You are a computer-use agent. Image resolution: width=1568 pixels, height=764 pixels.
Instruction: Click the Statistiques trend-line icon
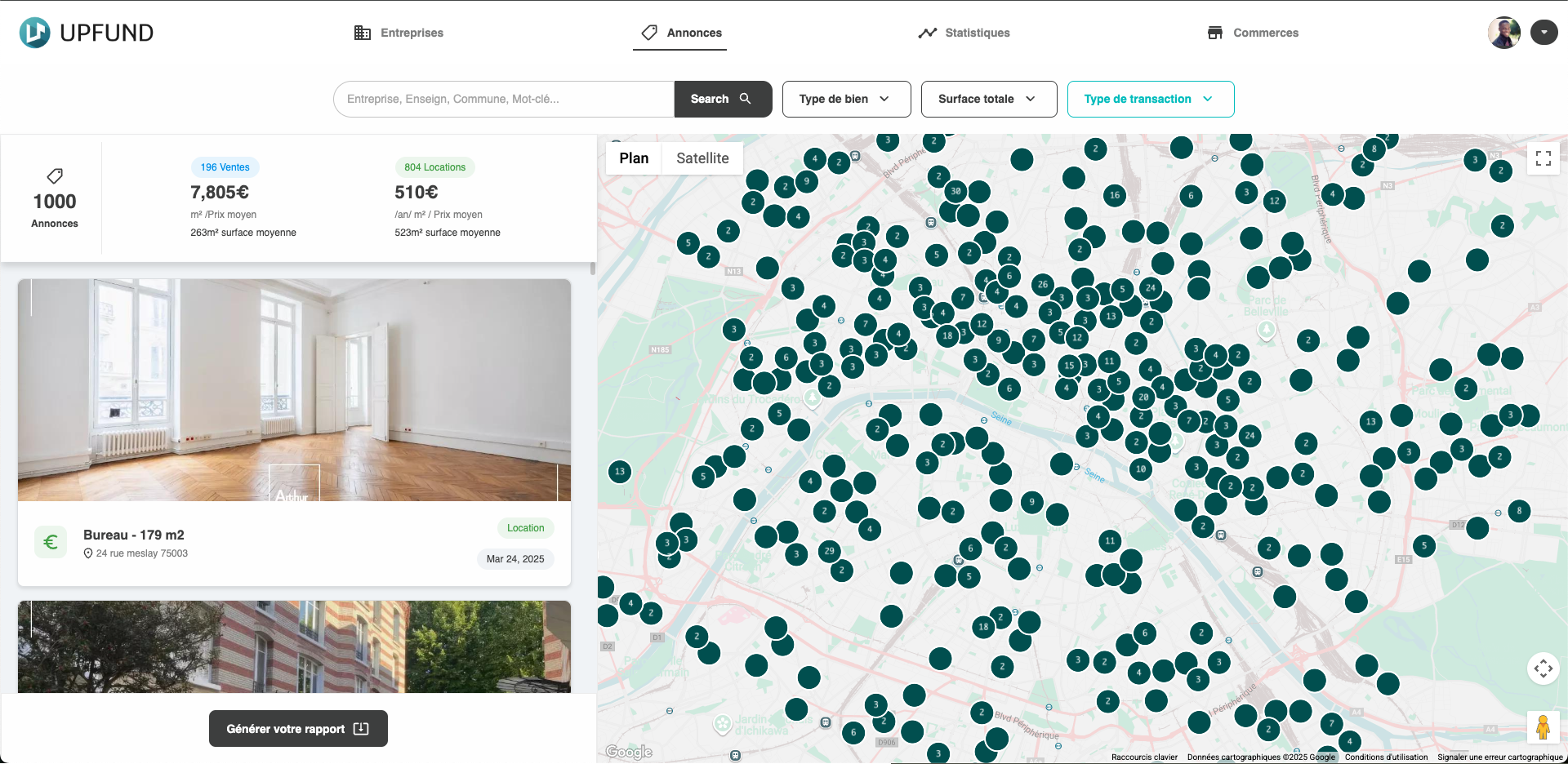click(927, 33)
